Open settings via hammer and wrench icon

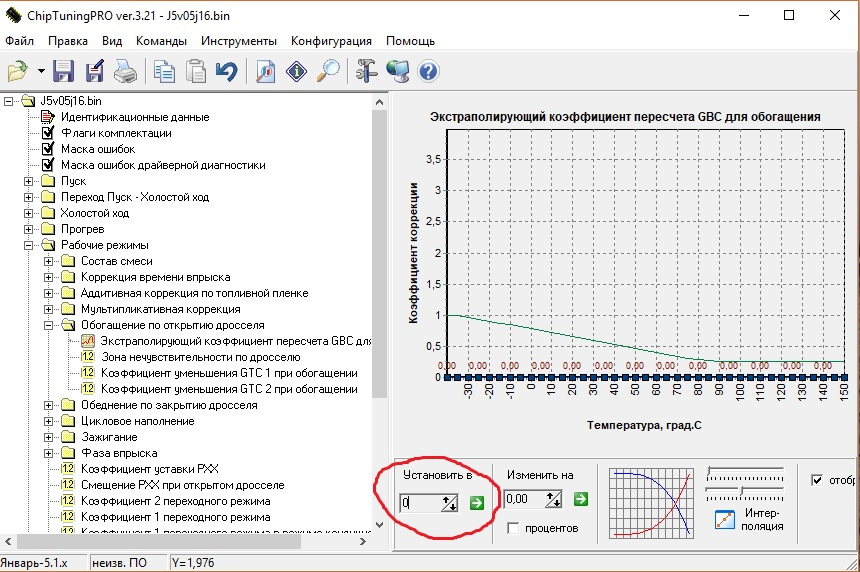tap(367, 71)
